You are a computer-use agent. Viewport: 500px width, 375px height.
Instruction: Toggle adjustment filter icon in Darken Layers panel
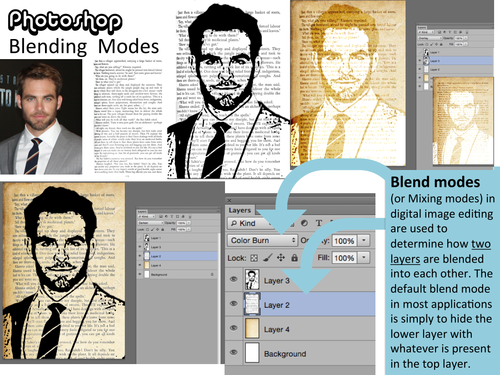pyautogui.click(x=166, y=216)
